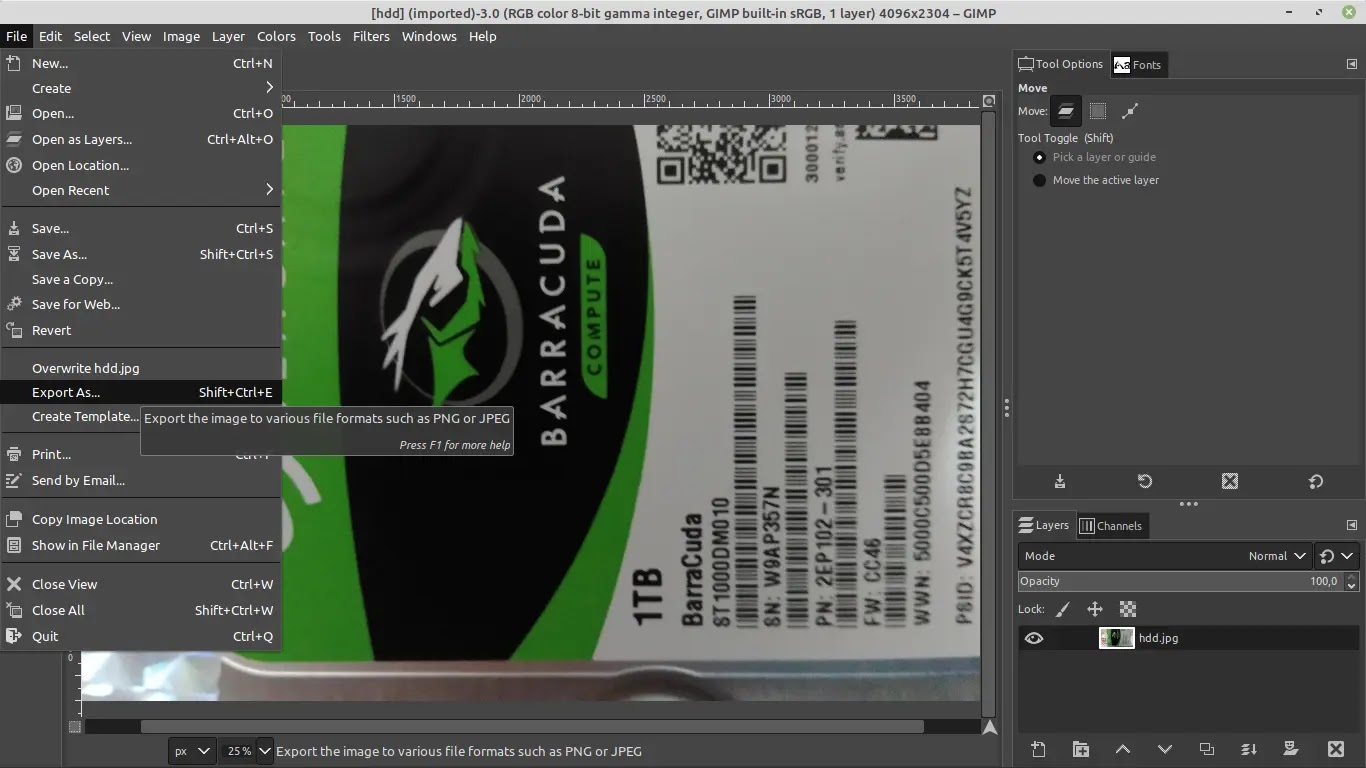The height and width of the screenshot is (768, 1366).
Task: Choose Quit in File menu
Action: (141, 636)
